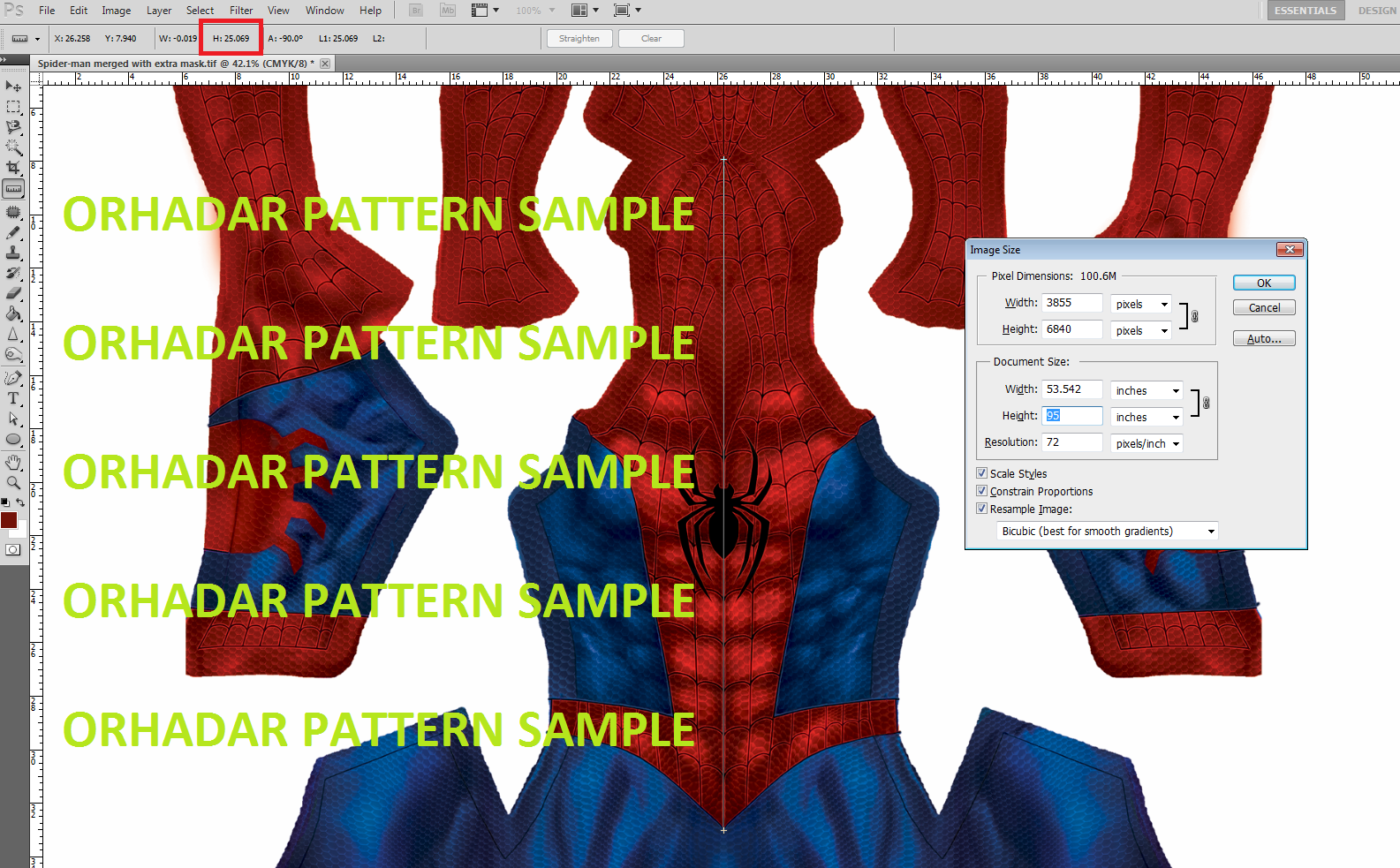Select the Zoom magnifier tool
The width and height of the screenshot is (1400, 868).
click(13, 482)
